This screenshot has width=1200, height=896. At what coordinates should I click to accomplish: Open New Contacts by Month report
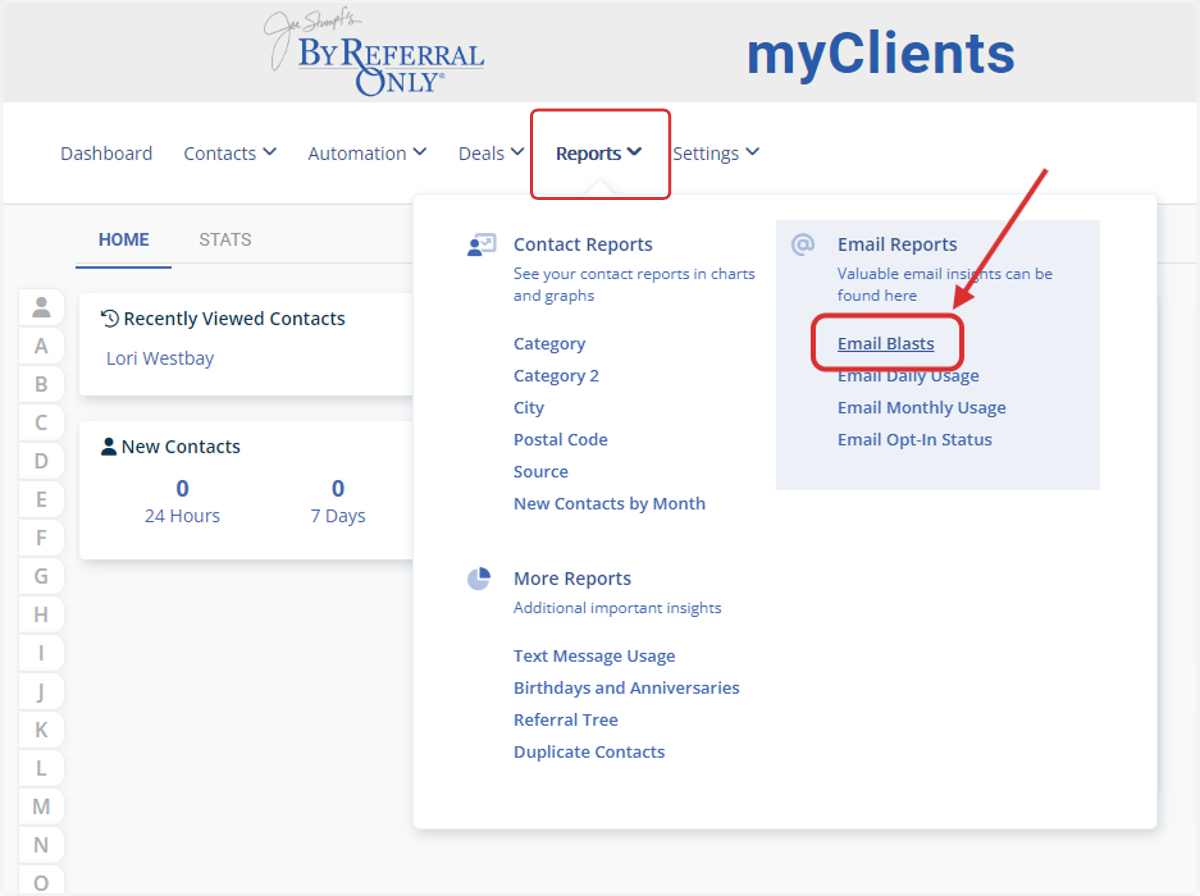609,504
